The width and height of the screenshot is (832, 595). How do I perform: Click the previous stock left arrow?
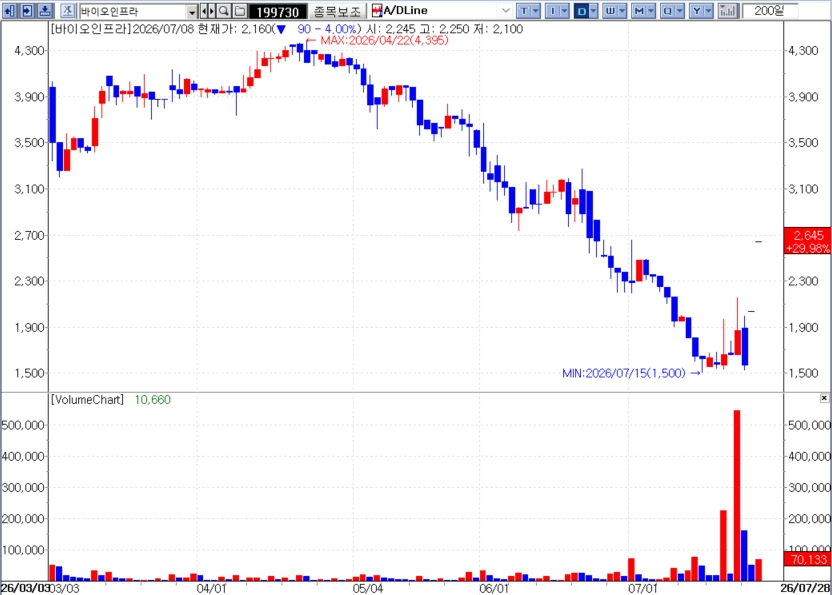tap(205, 11)
